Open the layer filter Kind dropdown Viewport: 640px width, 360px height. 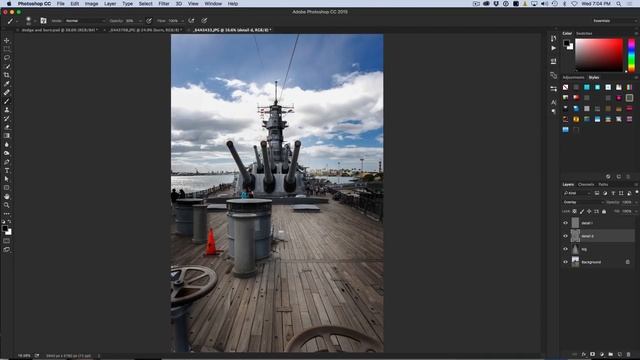[577, 193]
